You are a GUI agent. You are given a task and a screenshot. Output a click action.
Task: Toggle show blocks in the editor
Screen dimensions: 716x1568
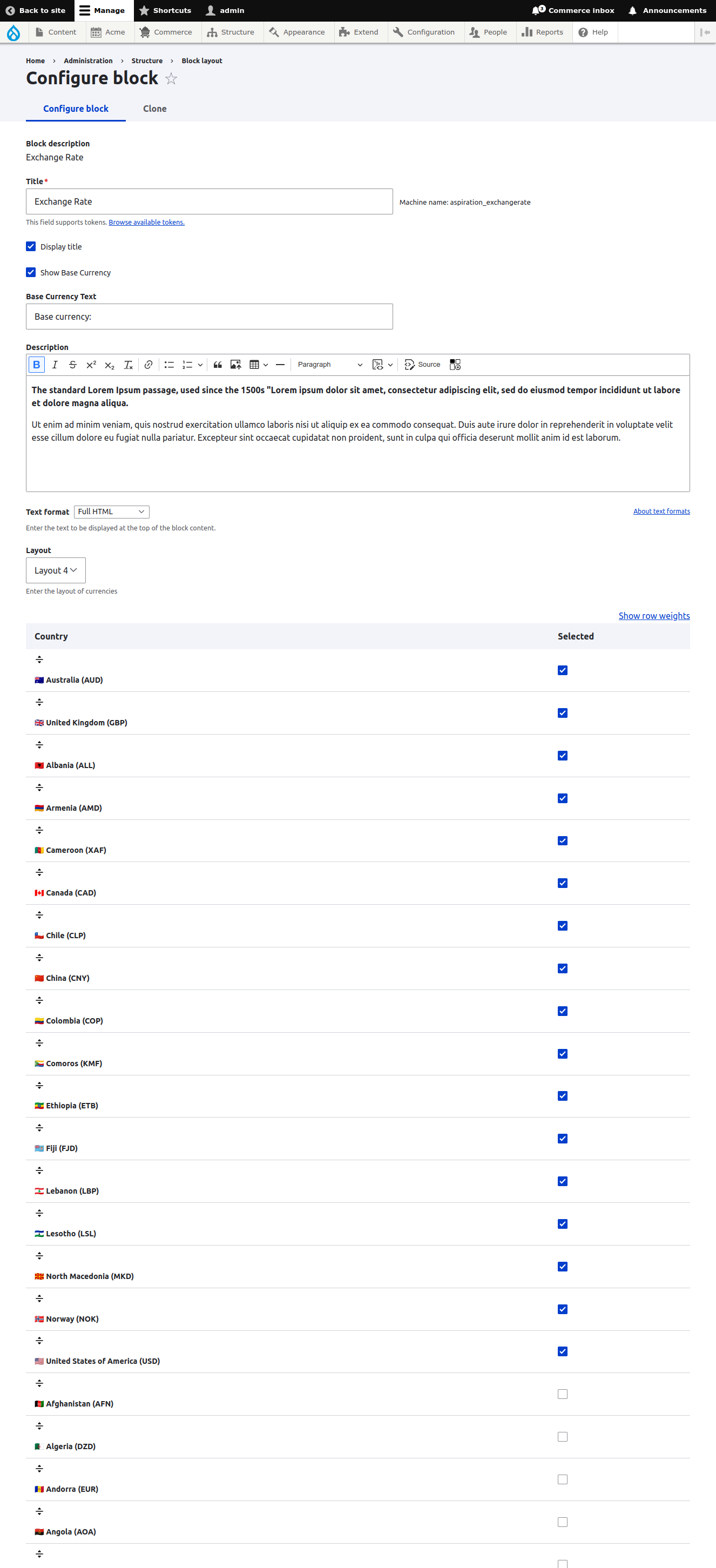(x=455, y=365)
